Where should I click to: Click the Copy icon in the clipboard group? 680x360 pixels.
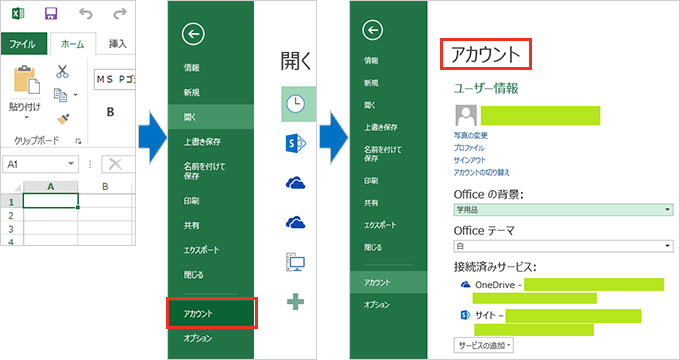coord(60,95)
